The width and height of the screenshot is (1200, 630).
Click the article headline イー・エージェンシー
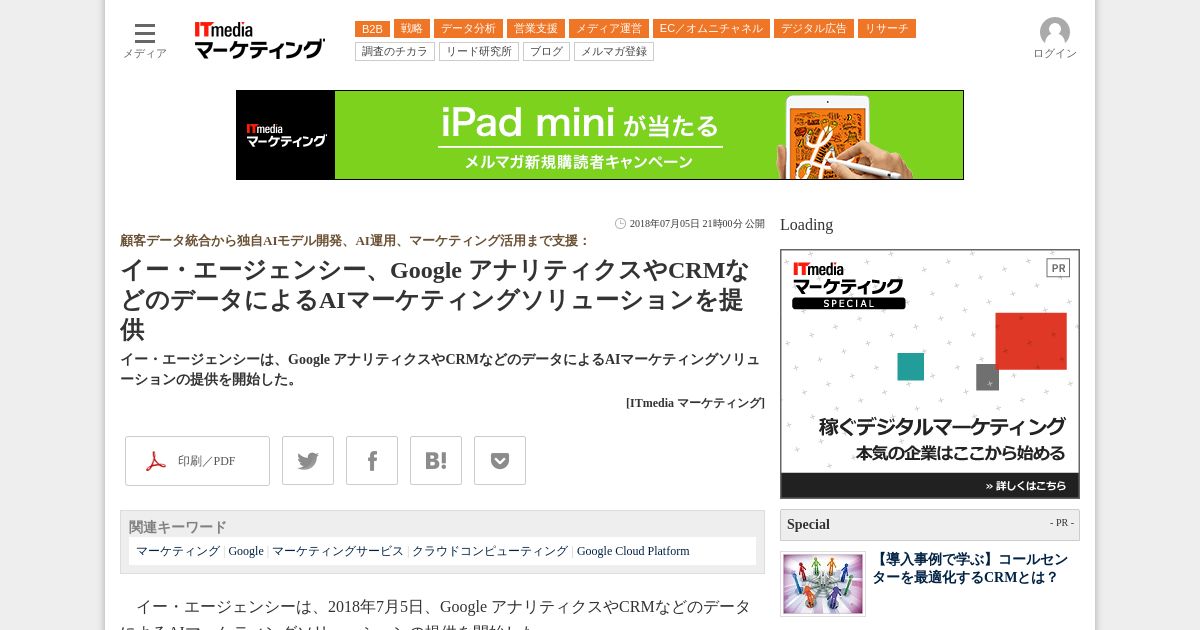(435, 299)
